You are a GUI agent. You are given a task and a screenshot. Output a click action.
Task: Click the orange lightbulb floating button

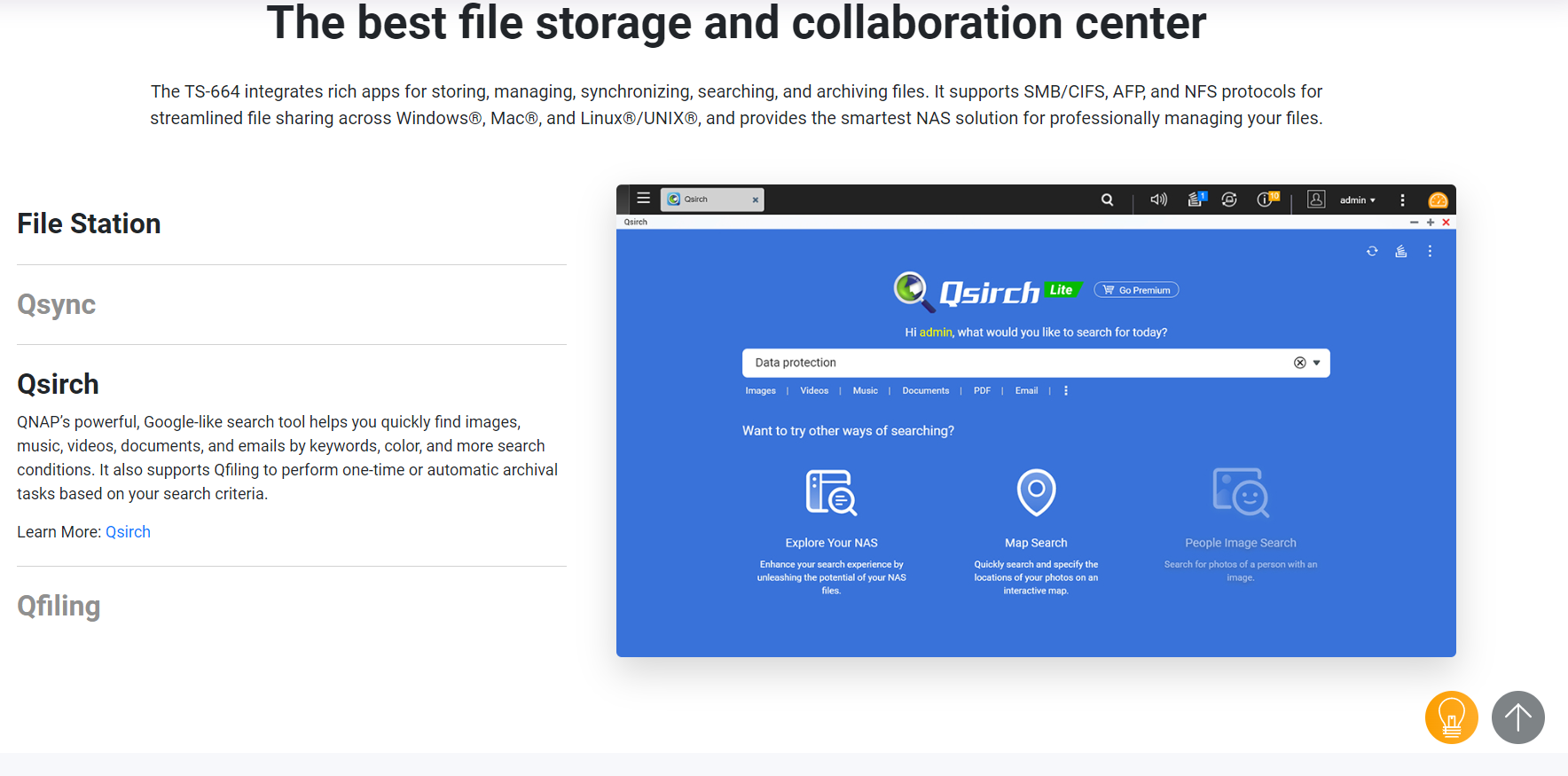tap(1451, 717)
